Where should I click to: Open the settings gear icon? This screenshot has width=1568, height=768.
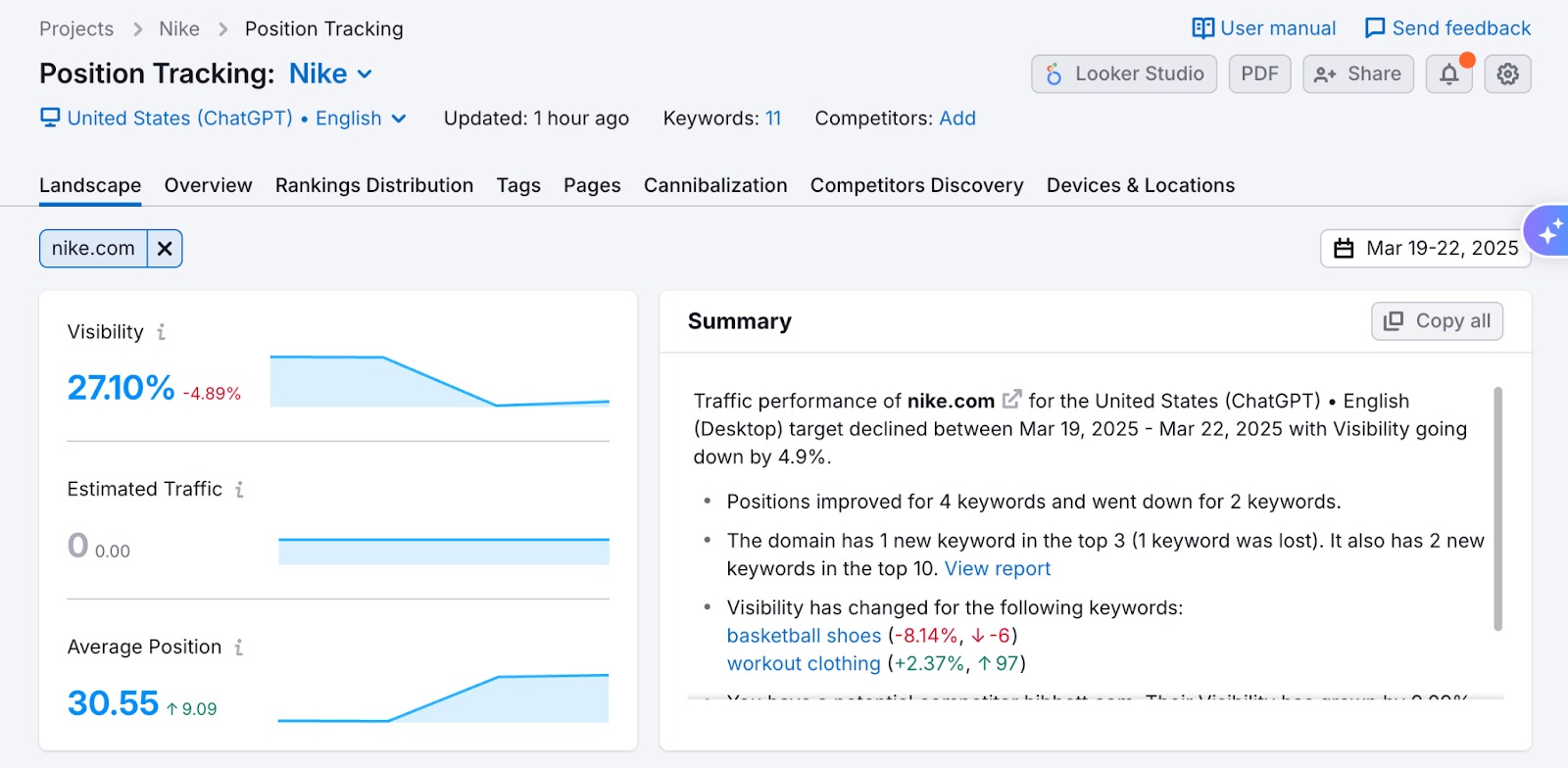pos(1507,74)
